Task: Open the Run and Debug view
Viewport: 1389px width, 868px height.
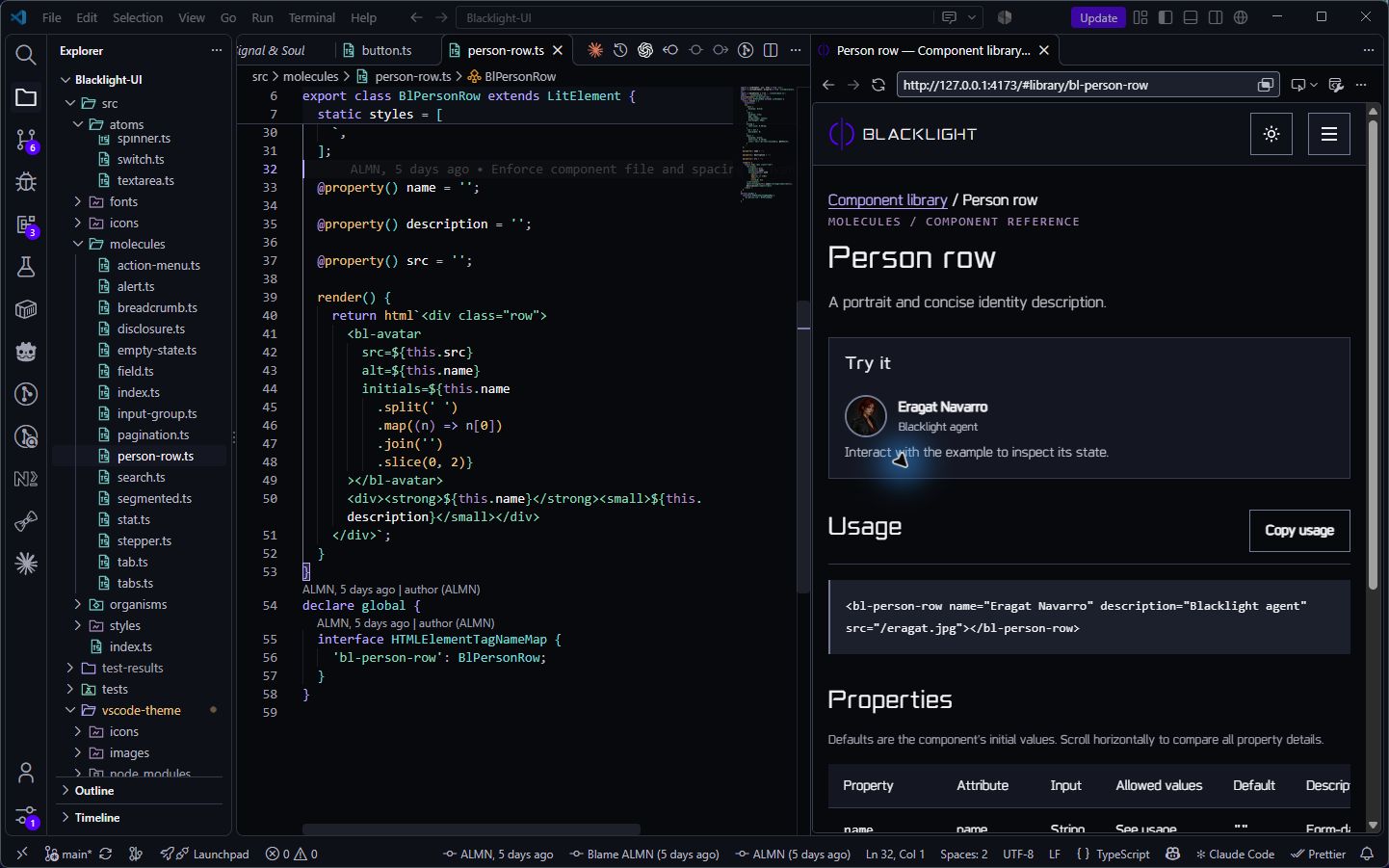Action: [26, 182]
